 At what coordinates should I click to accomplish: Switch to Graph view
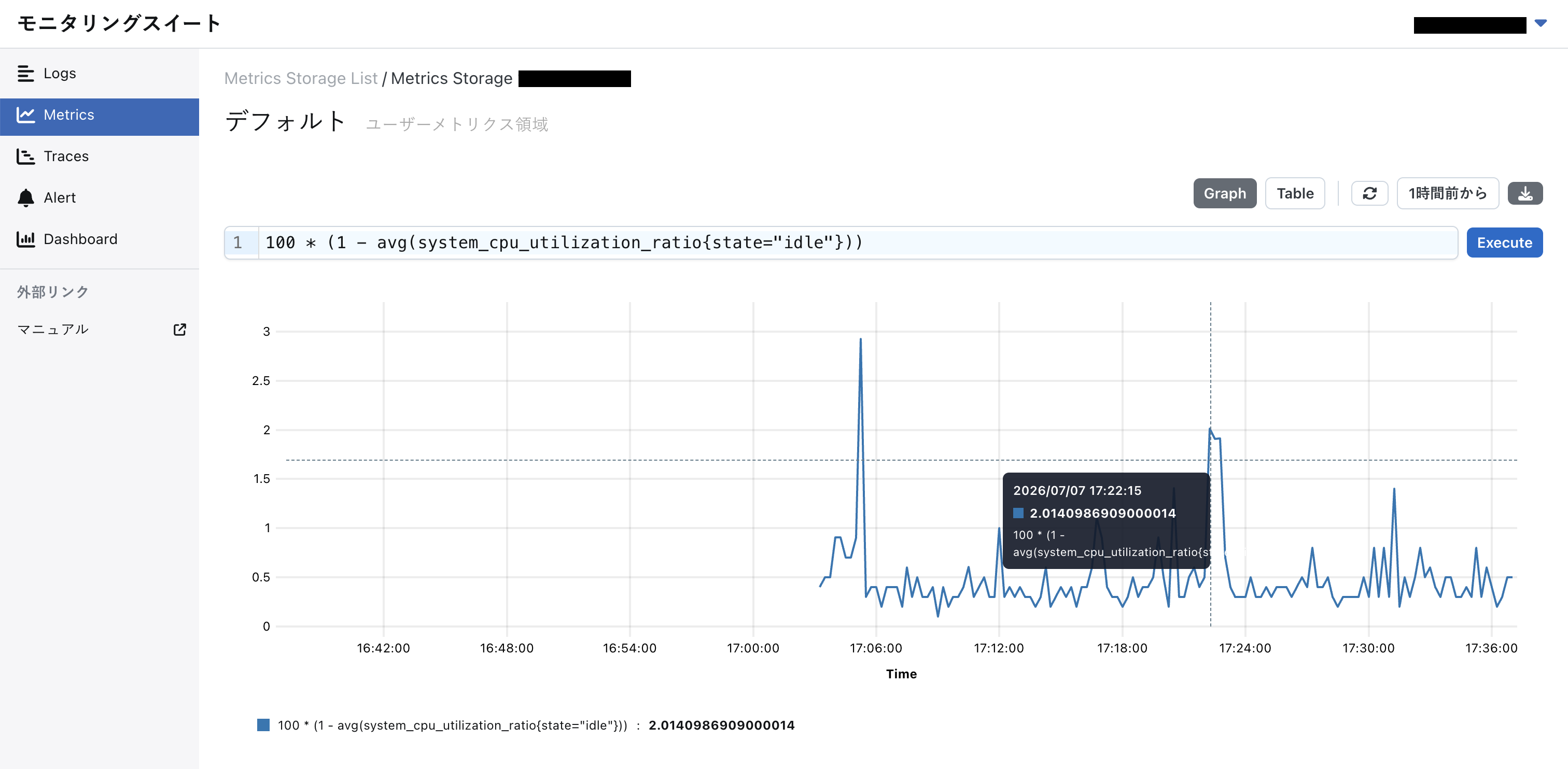(x=1225, y=193)
